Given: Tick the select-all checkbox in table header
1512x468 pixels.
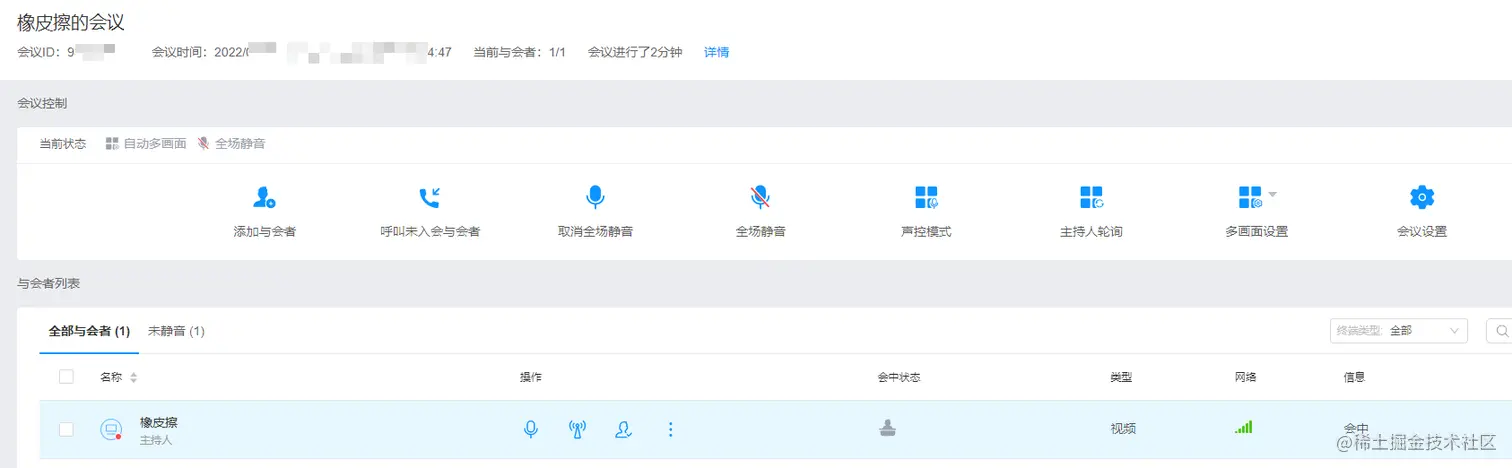Looking at the screenshot, I should pyautogui.click(x=66, y=377).
